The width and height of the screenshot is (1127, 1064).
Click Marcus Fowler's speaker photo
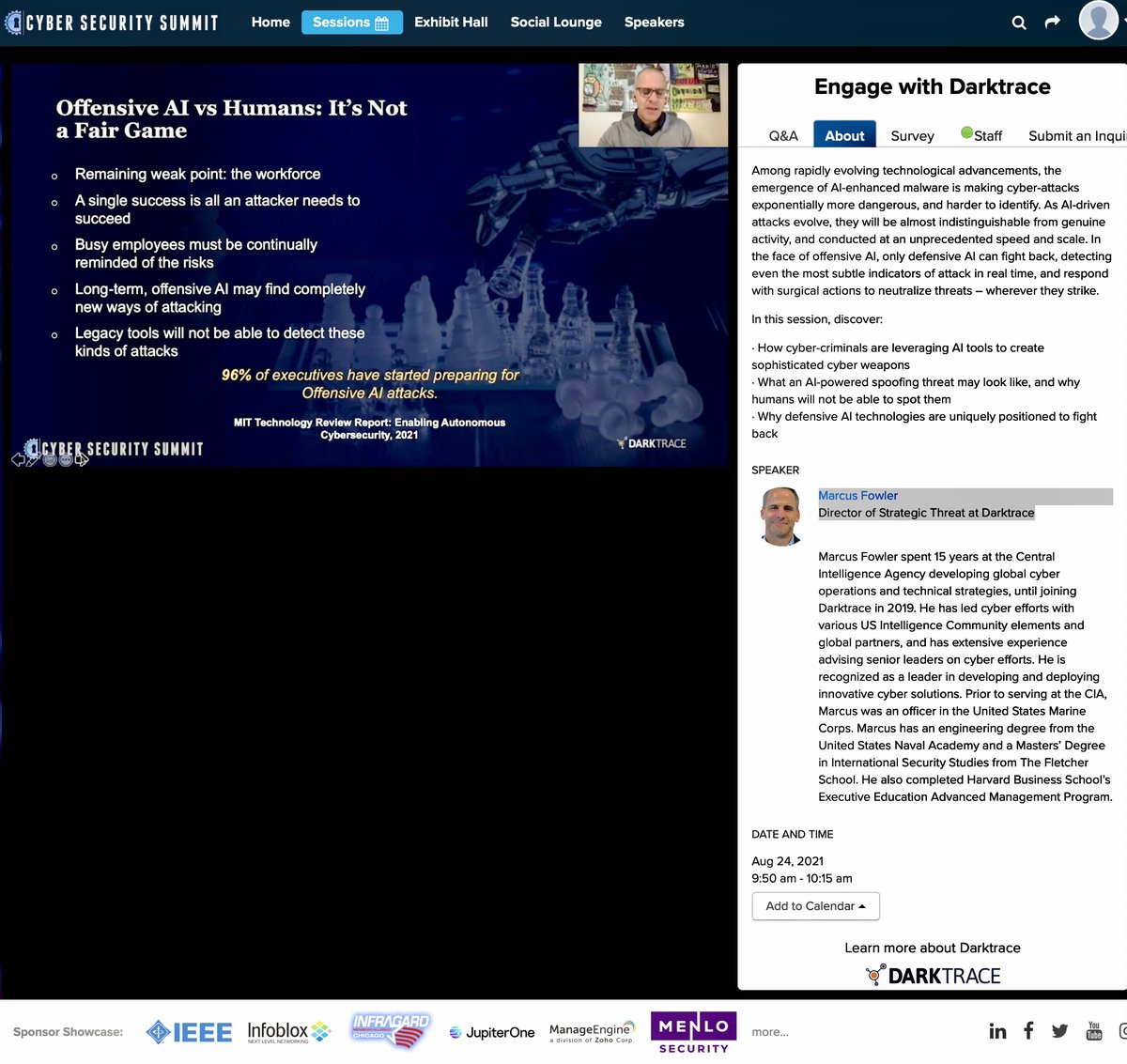781,516
